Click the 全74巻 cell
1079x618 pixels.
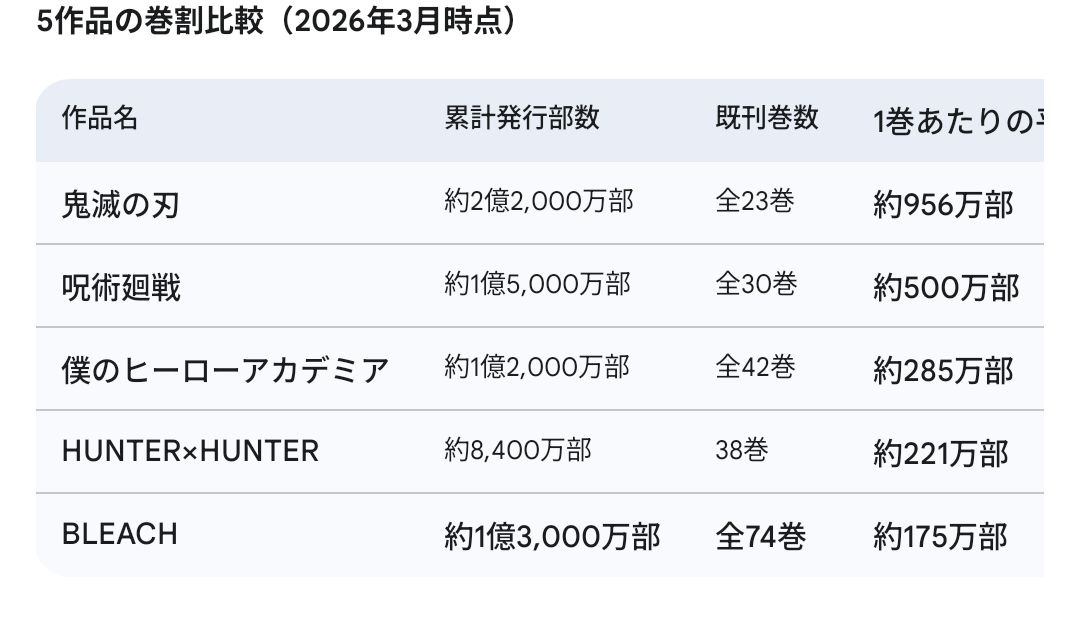761,537
